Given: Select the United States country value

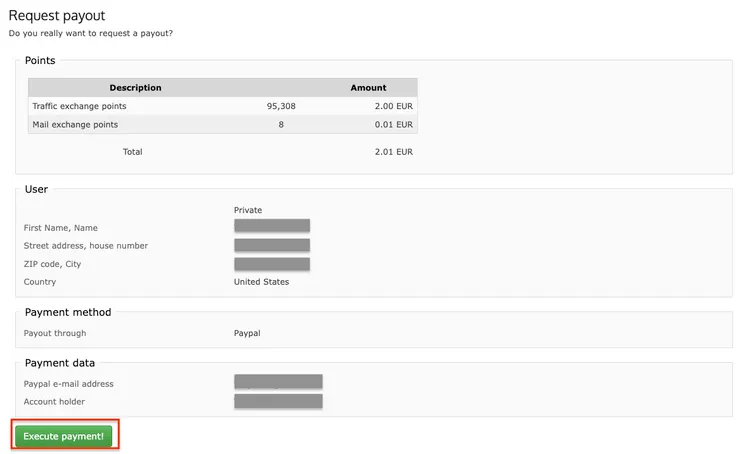Looking at the screenshot, I should point(261,282).
